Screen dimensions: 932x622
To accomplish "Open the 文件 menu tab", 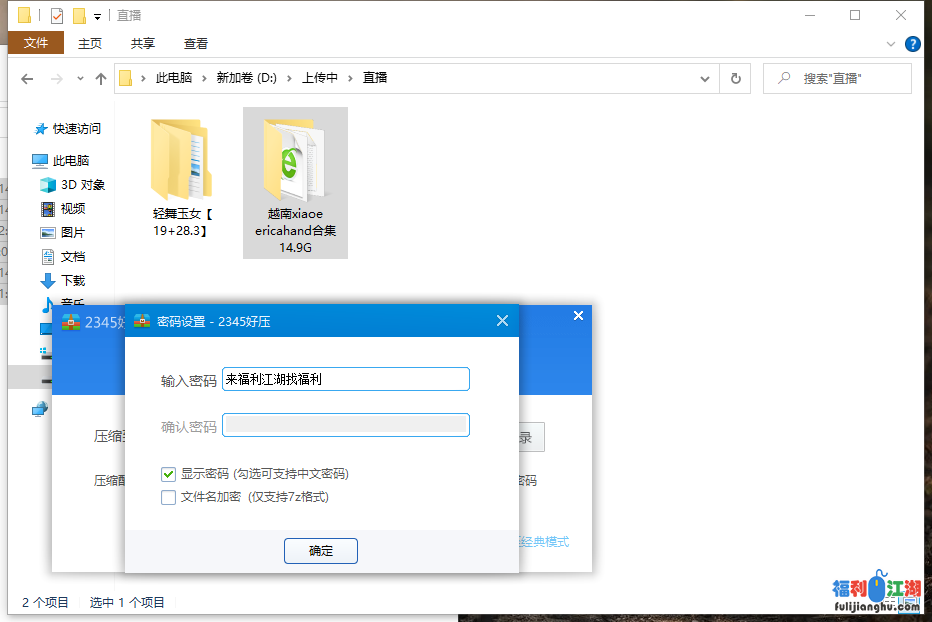I will tap(36, 43).
